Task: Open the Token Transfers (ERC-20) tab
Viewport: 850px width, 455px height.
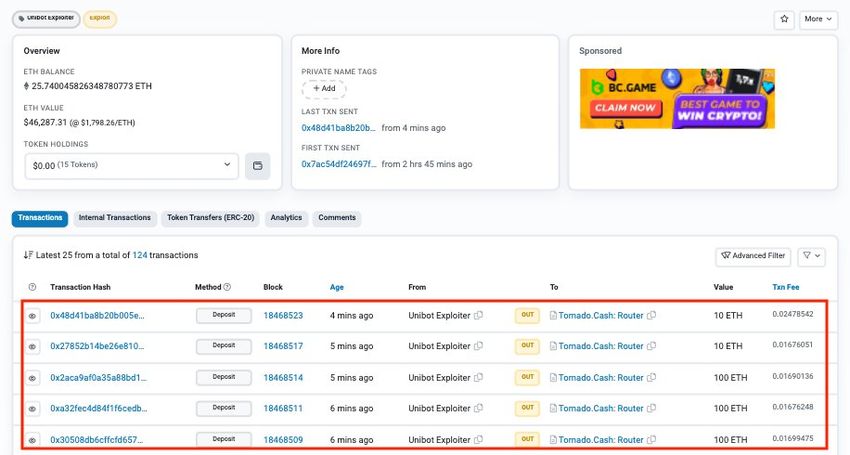Action: [210, 218]
